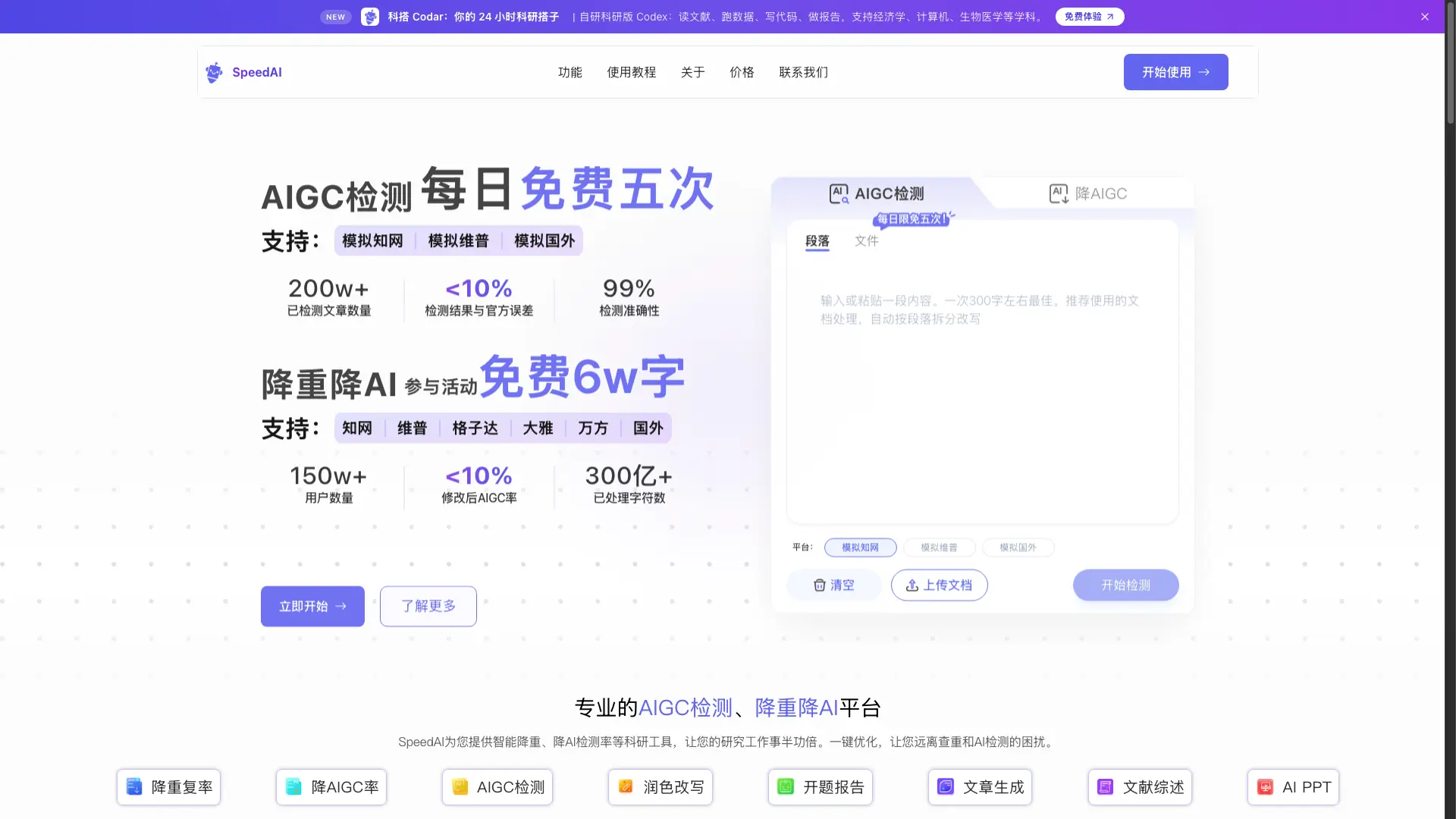
Task: Click the 格子达 tag in supported list
Action: click(475, 428)
